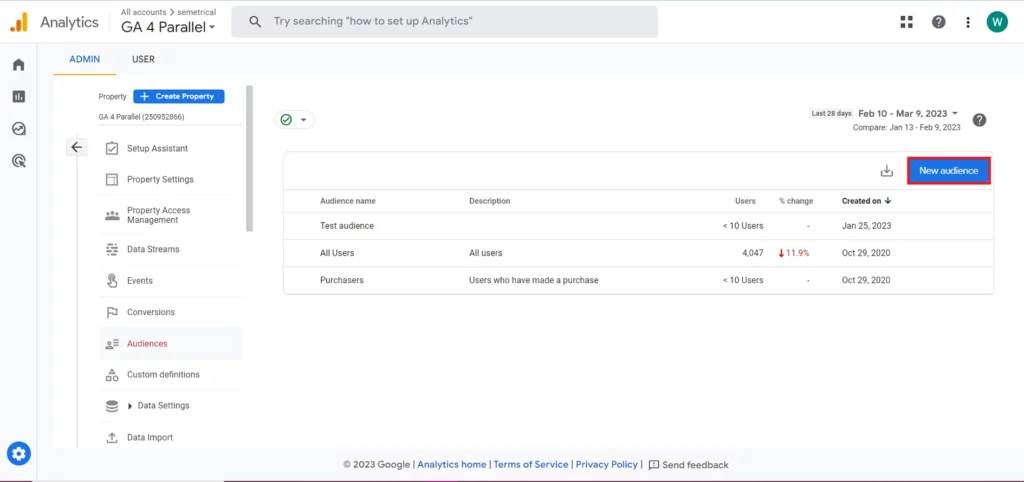Screen dimensions: 1024x482
Task: Click the Help question mark in header
Action: (x=938, y=22)
